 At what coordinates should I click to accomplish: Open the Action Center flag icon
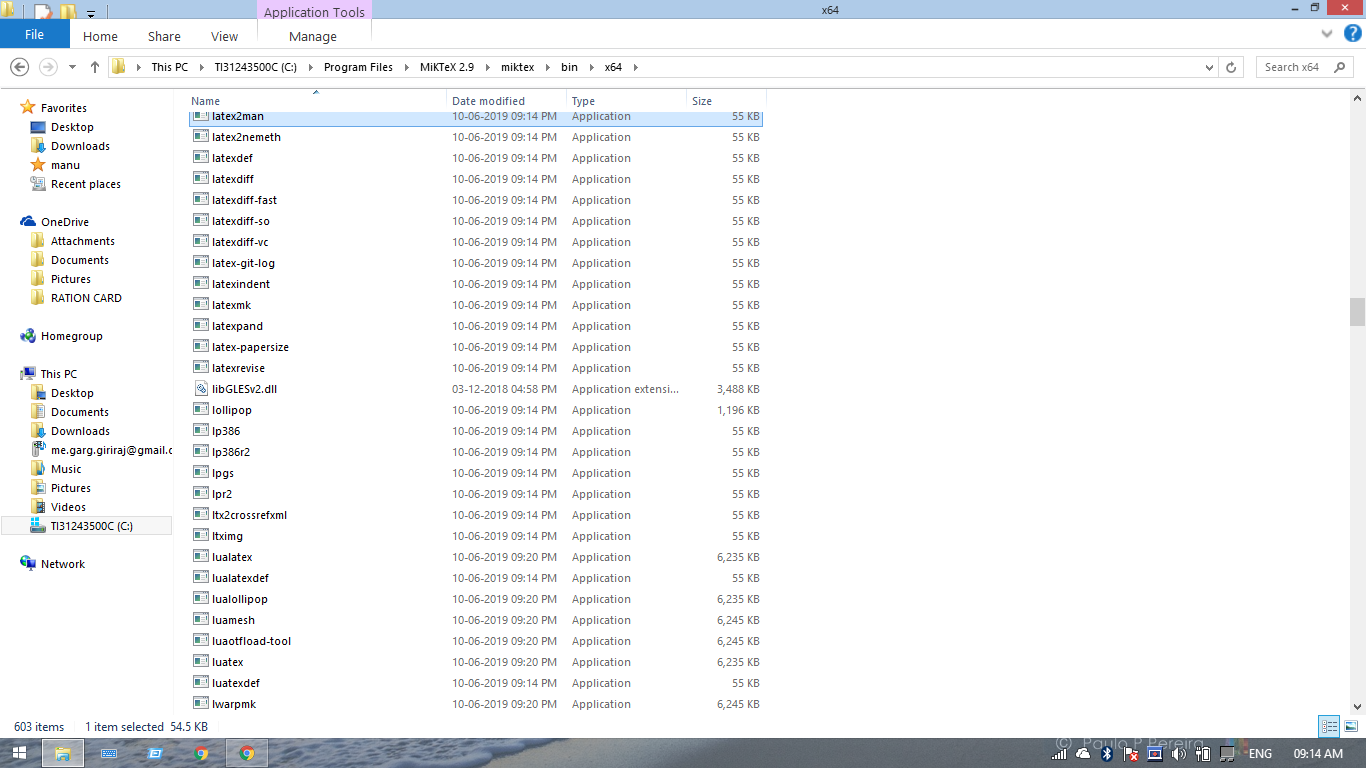point(1130,753)
